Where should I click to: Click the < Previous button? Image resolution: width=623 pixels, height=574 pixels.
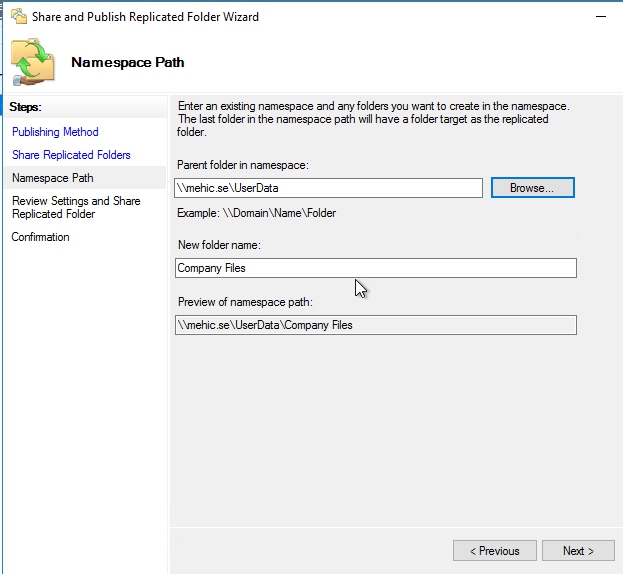493,551
